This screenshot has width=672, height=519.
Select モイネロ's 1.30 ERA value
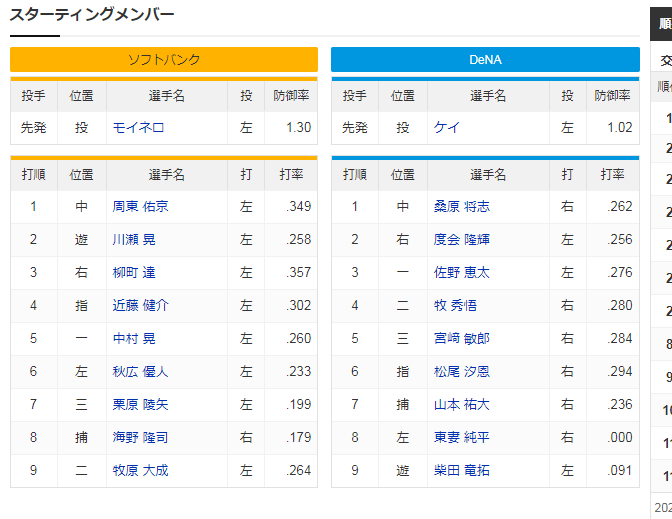pos(298,128)
